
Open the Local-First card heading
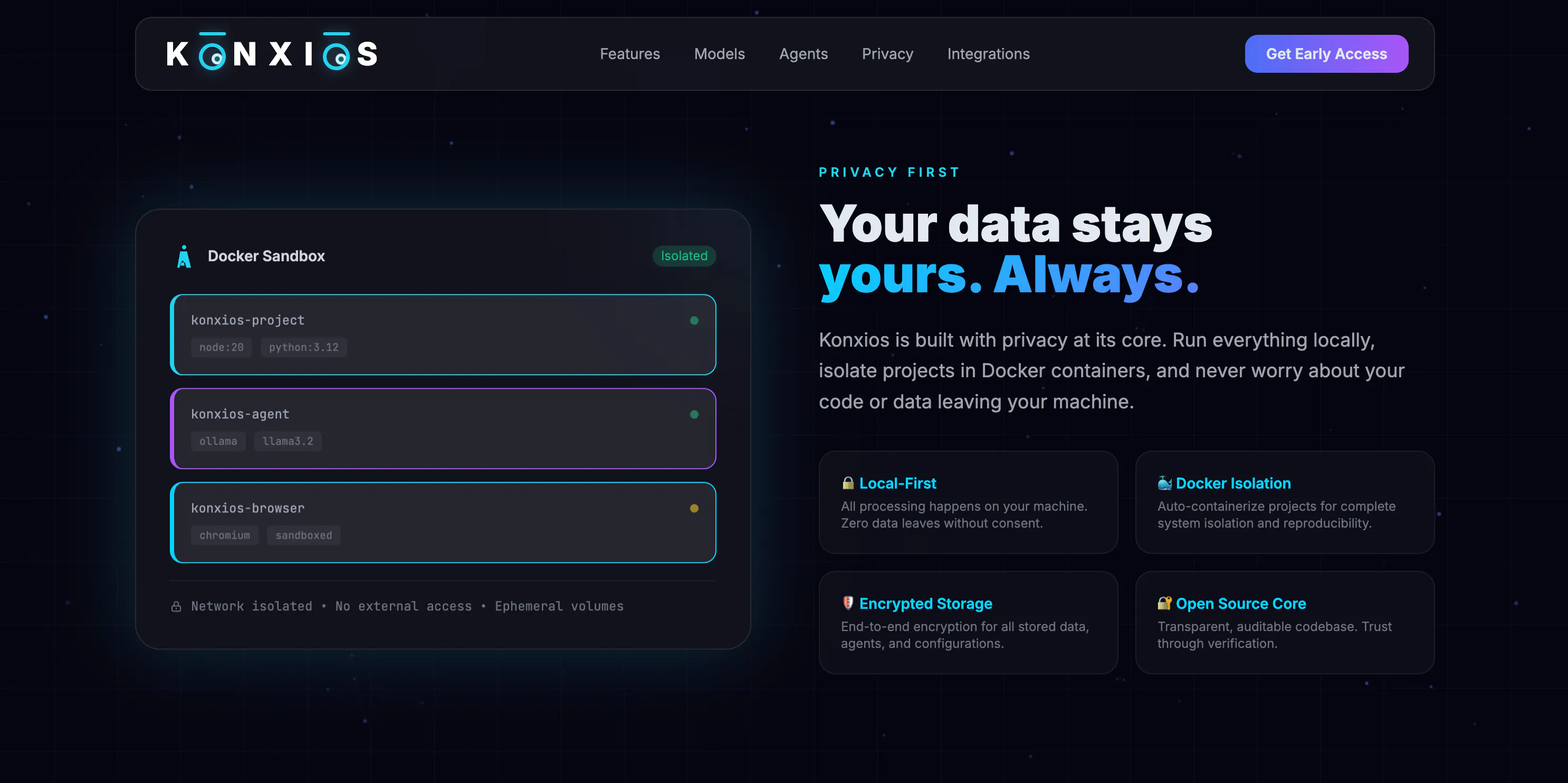897,483
